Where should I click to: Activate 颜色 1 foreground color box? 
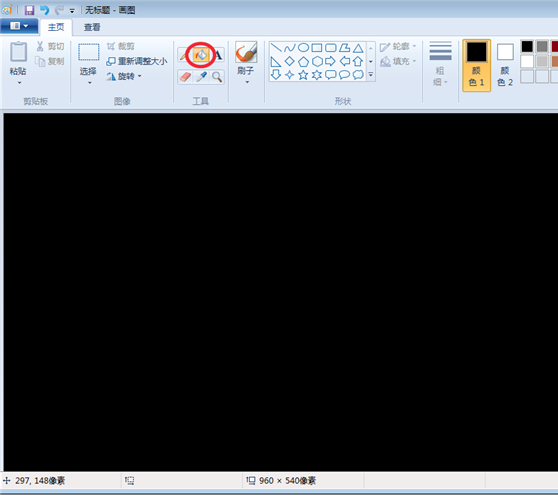pos(477,65)
